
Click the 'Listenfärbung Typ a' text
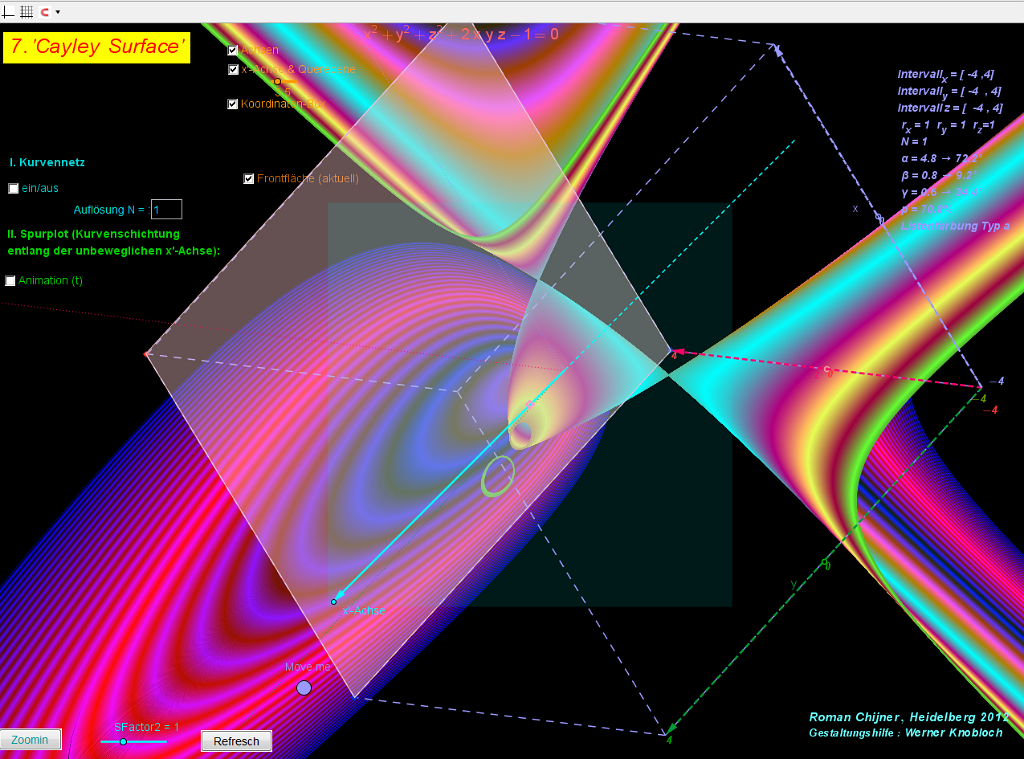(x=955, y=227)
